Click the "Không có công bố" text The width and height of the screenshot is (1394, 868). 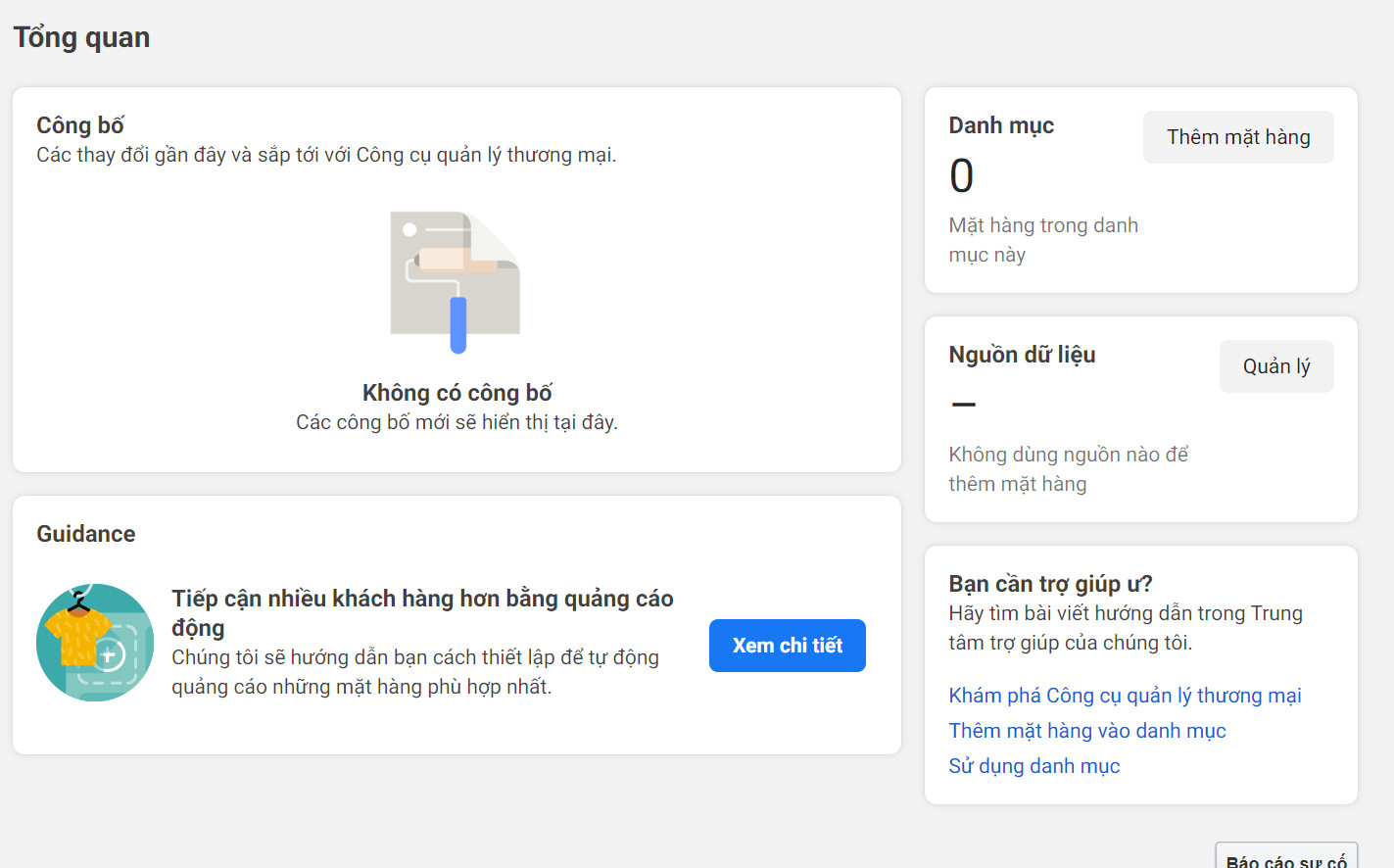(x=457, y=393)
